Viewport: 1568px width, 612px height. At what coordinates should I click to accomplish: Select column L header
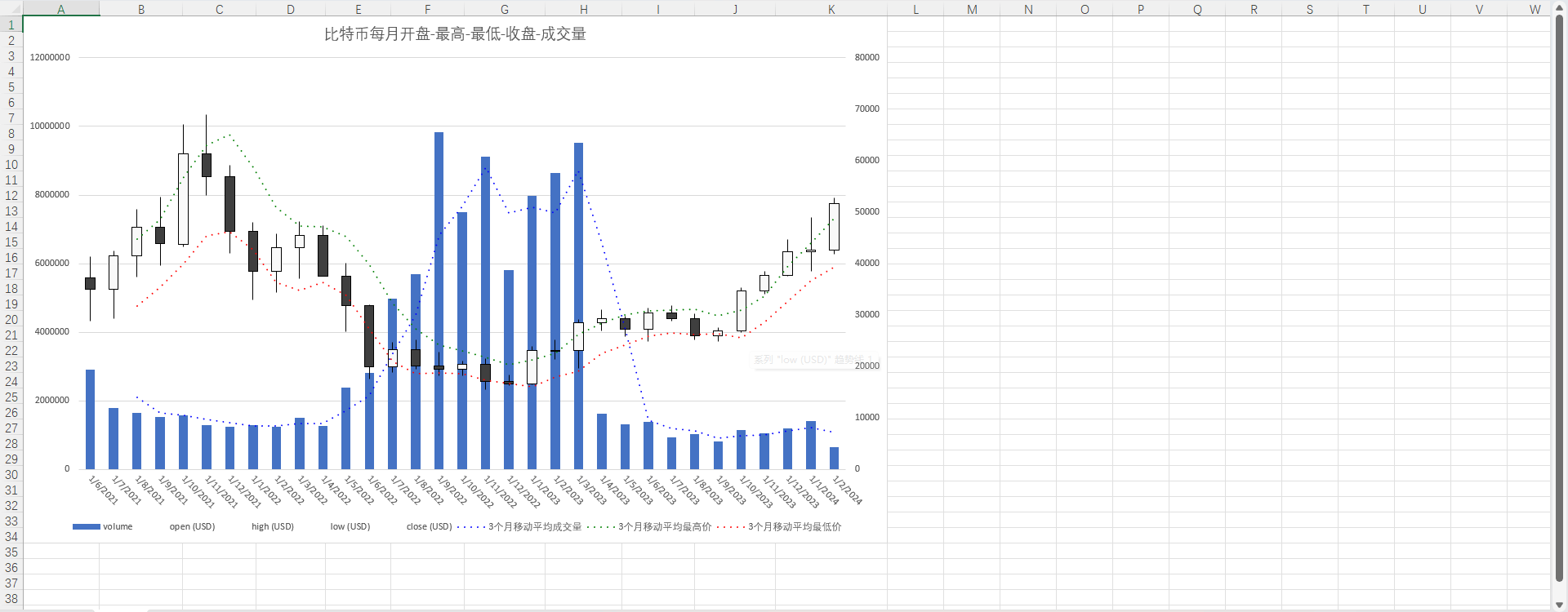tap(915, 9)
